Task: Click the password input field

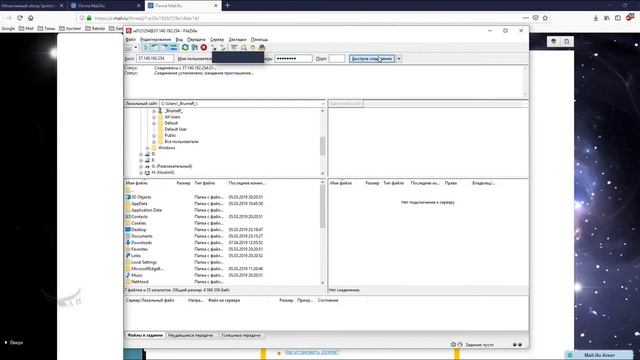Action: pyautogui.click(x=293, y=59)
